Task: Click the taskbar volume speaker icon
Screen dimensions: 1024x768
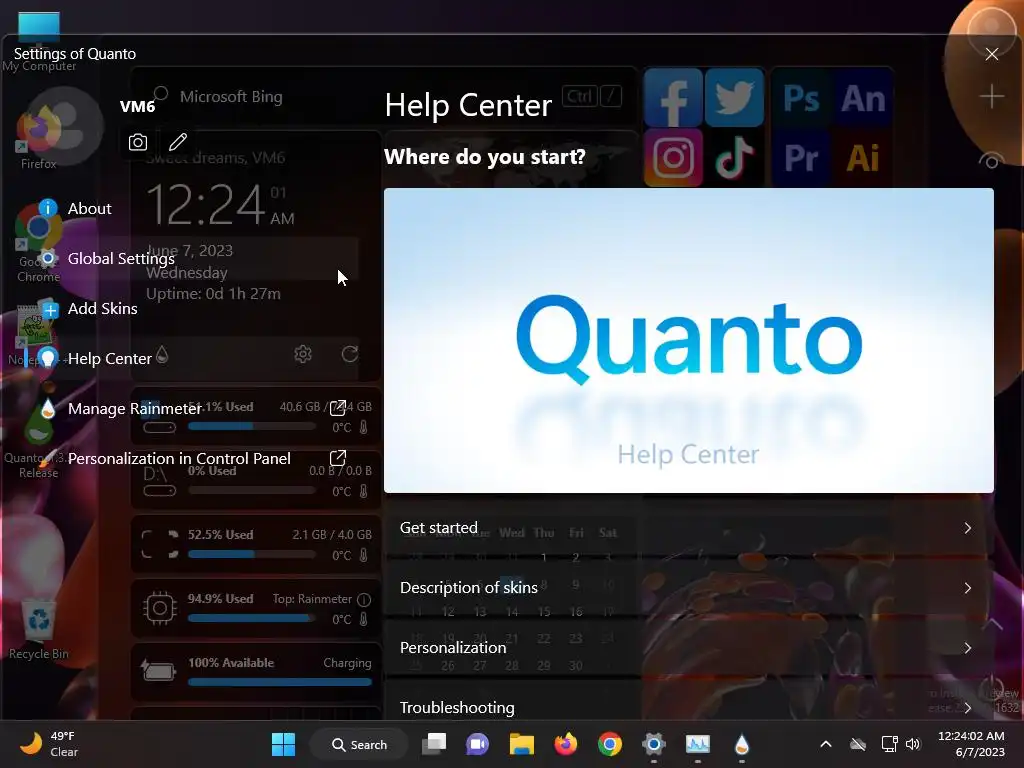Action: pyautogui.click(x=913, y=744)
